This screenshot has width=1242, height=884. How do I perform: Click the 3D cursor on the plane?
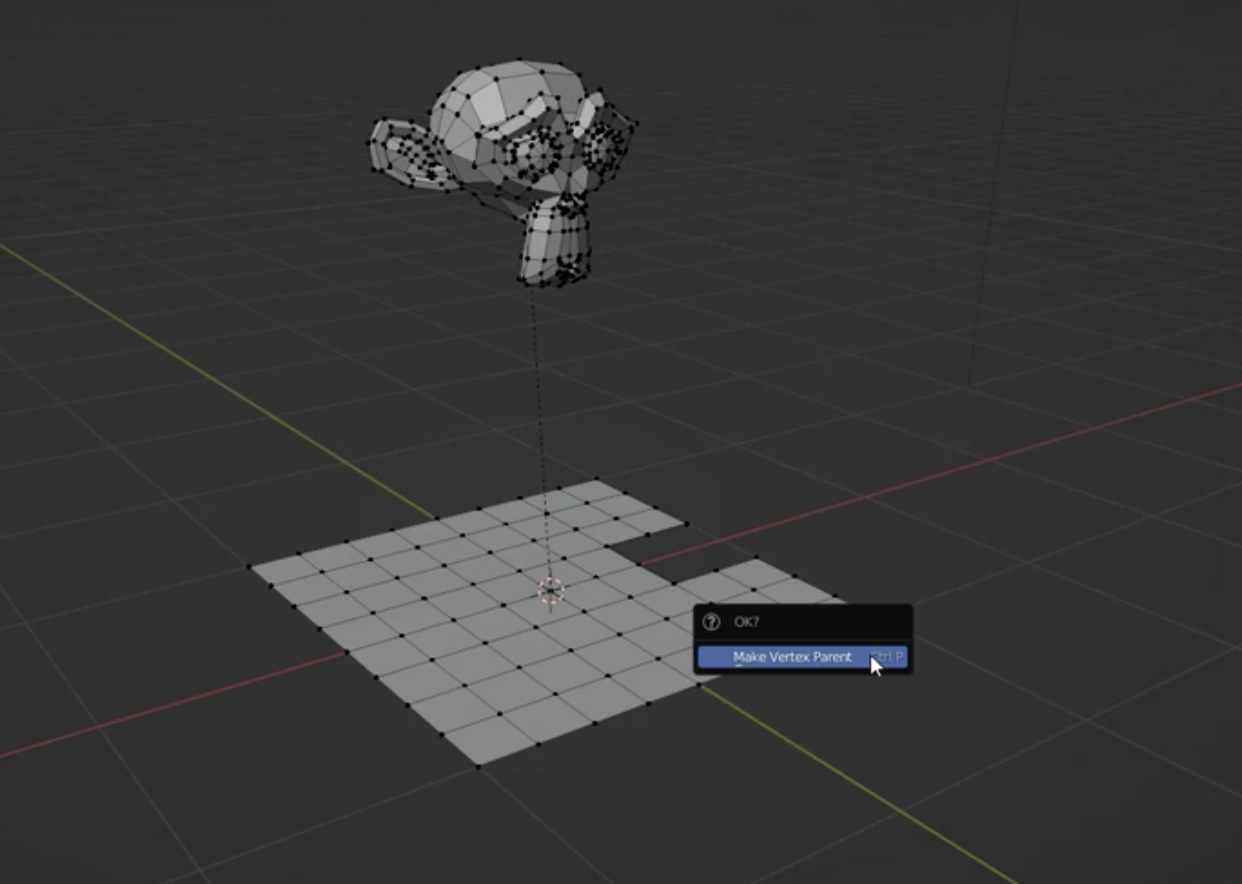pyautogui.click(x=551, y=591)
